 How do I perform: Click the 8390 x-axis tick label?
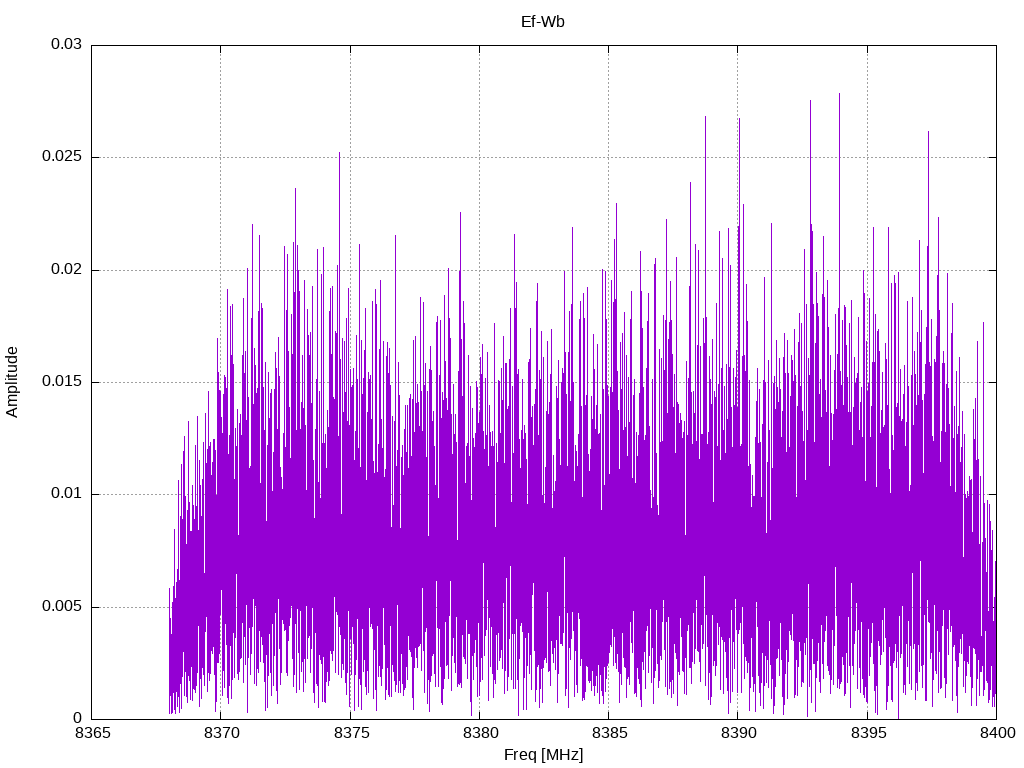click(x=738, y=733)
